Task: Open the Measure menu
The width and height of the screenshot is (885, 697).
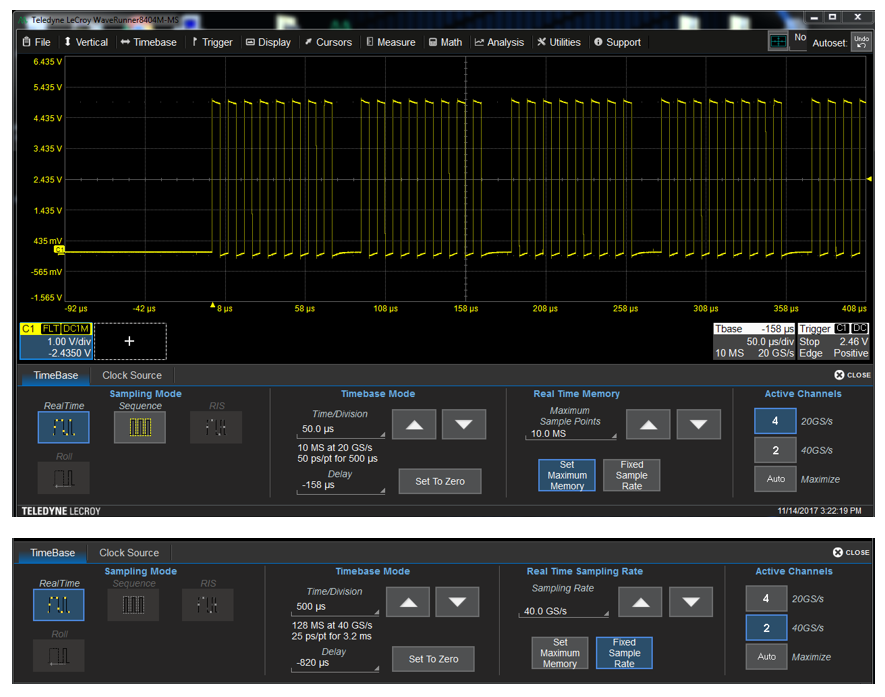Action: [390, 42]
